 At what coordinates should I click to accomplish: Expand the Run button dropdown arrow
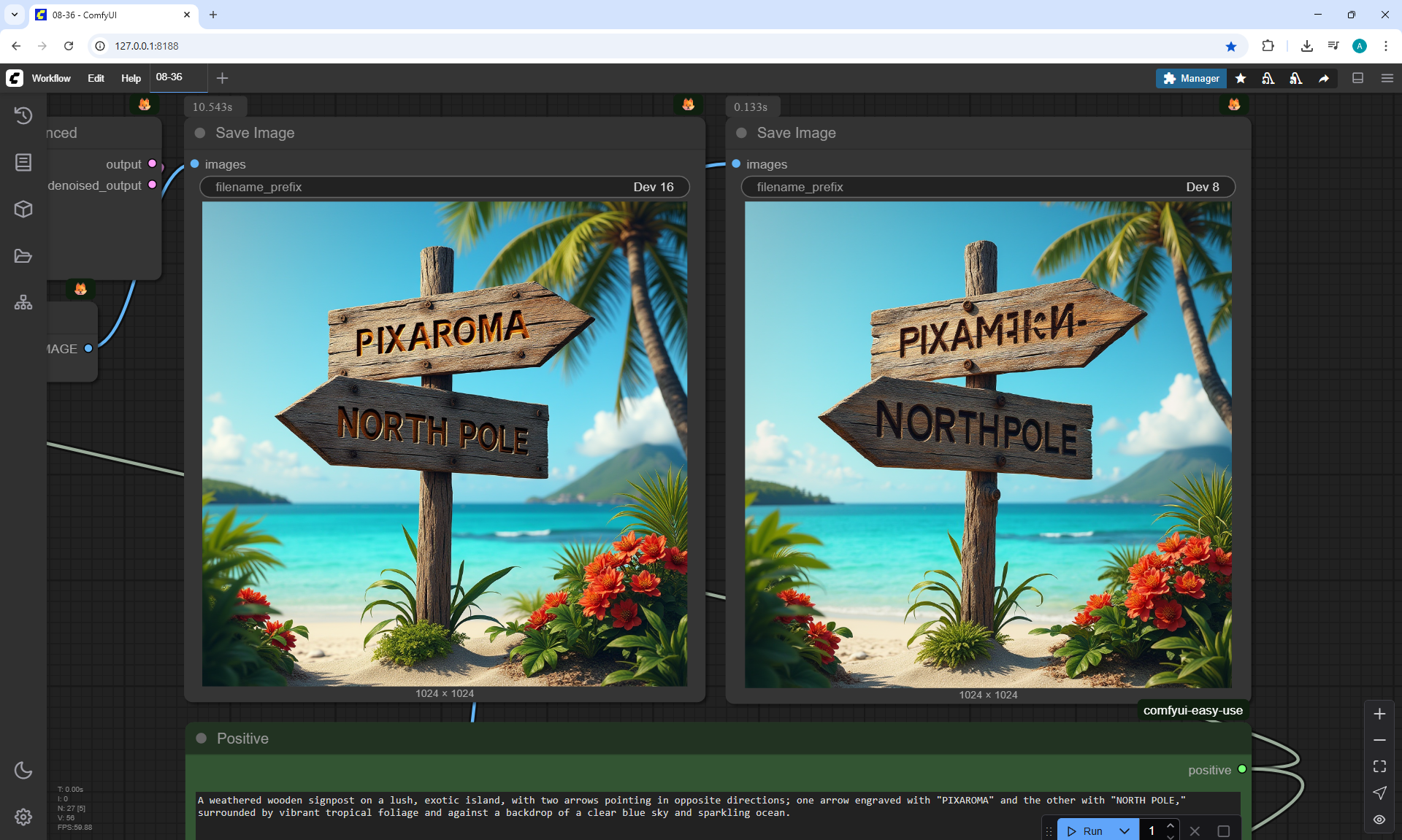tap(1125, 831)
